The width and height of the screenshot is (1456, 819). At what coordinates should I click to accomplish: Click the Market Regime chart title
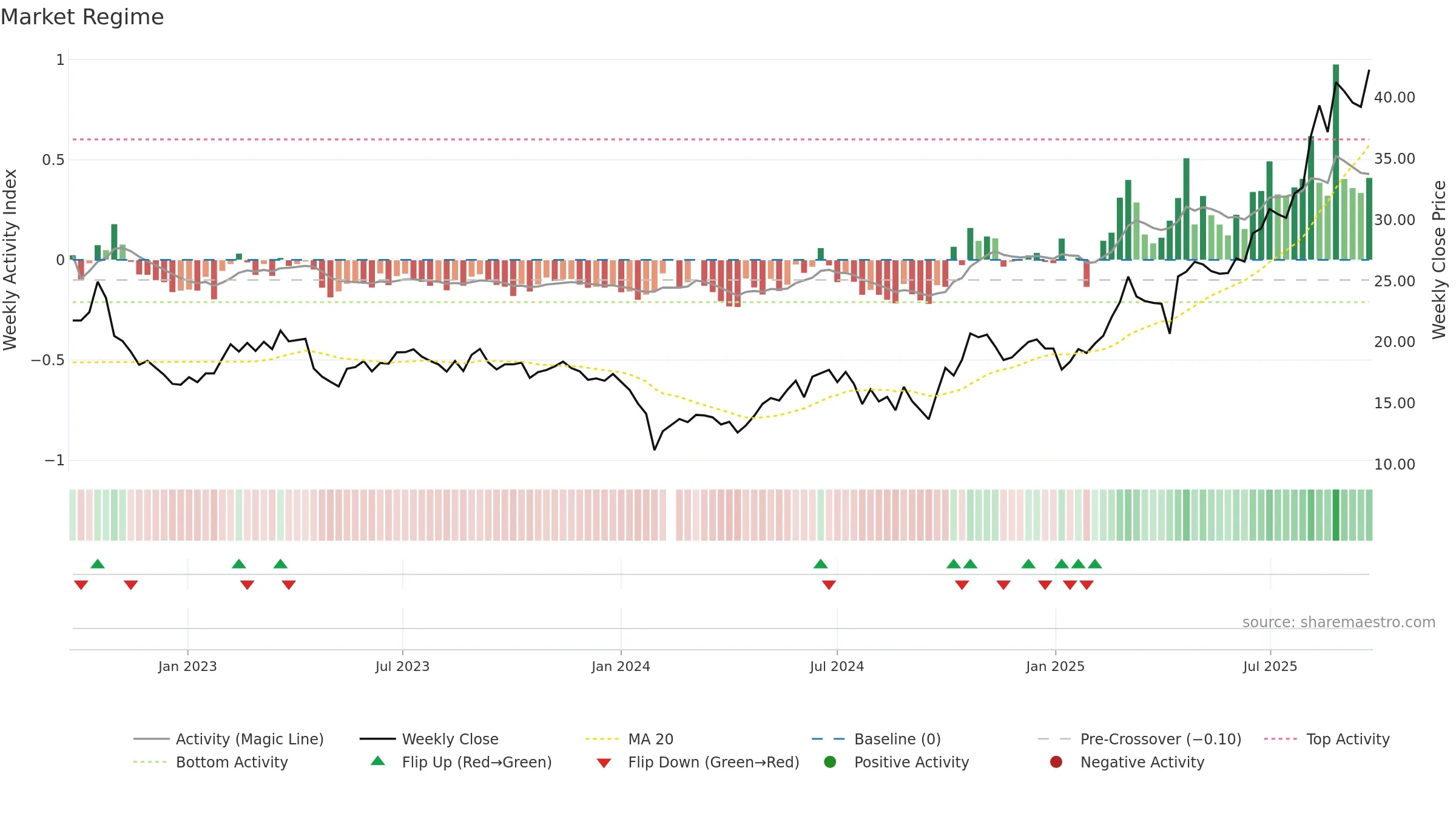[83, 17]
